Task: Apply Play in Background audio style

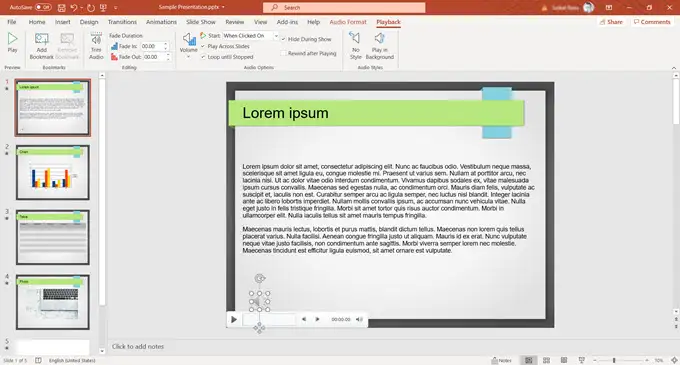Action: pyautogui.click(x=380, y=46)
